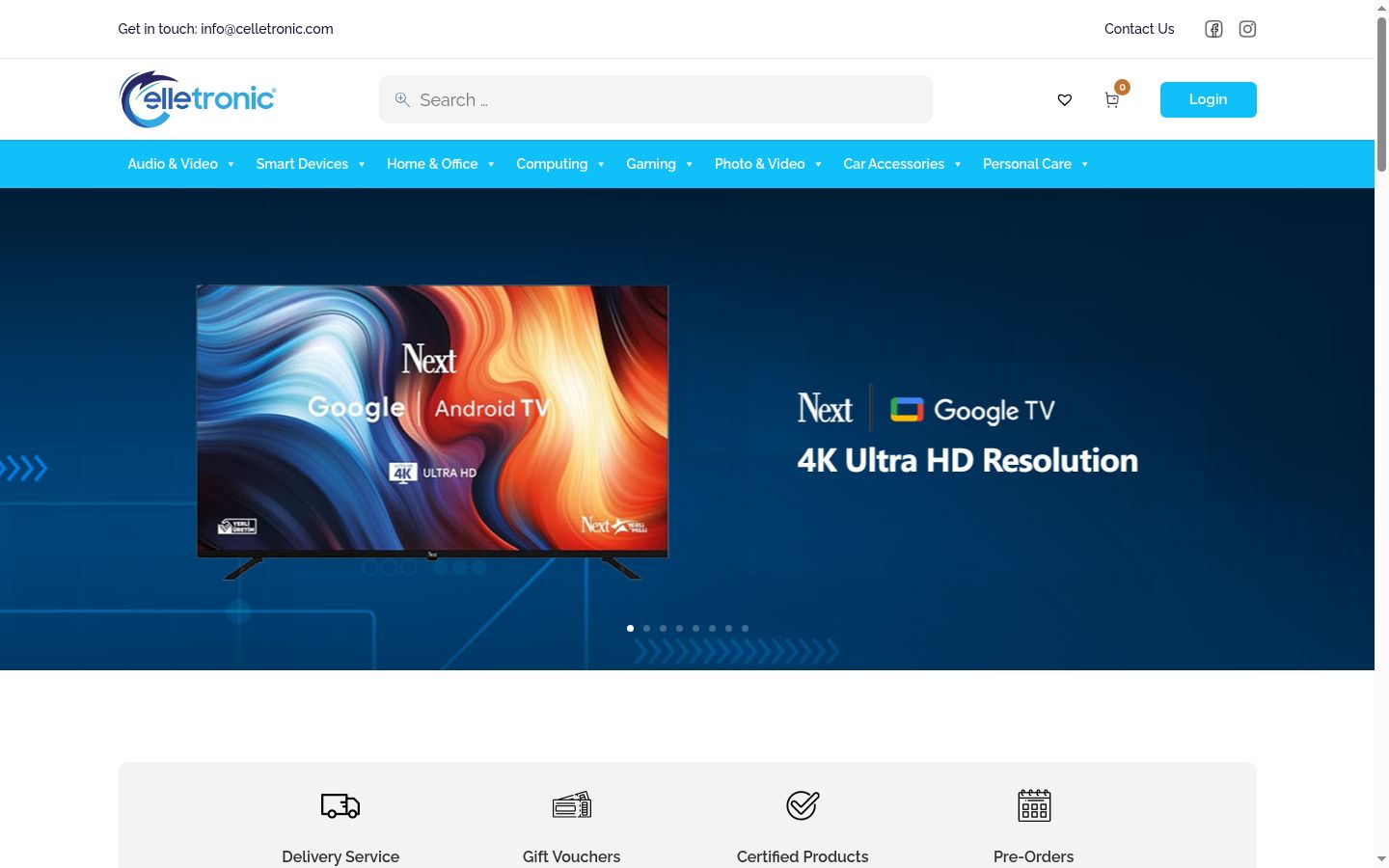Image resolution: width=1389 pixels, height=868 pixels.
Task: Open the shopping cart icon
Action: pos(1112,99)
